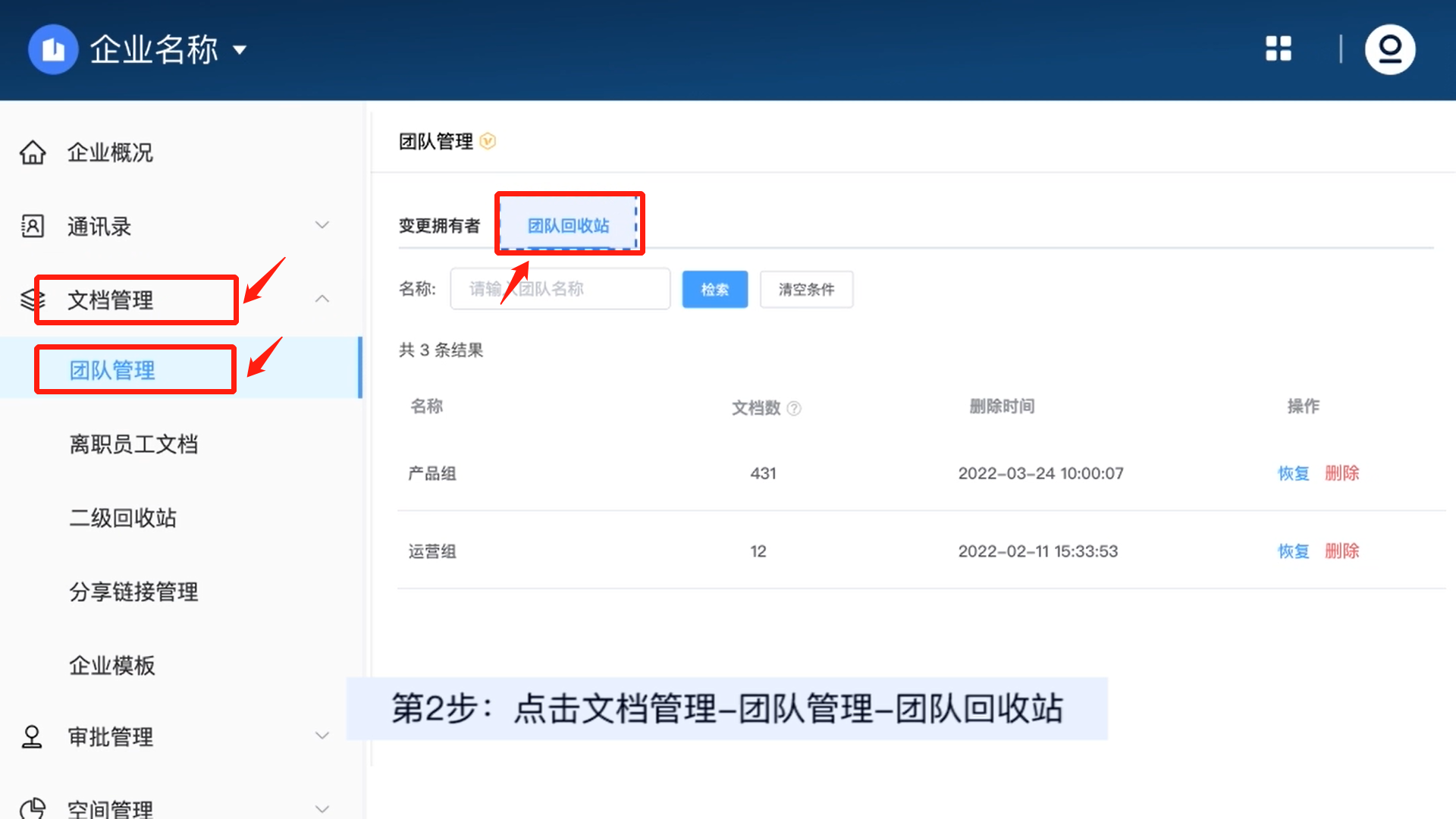The height and width of the screenshot is (819, 1456).
Task: Collapse the 文档管理 chevron
Action: click(322, 299)
